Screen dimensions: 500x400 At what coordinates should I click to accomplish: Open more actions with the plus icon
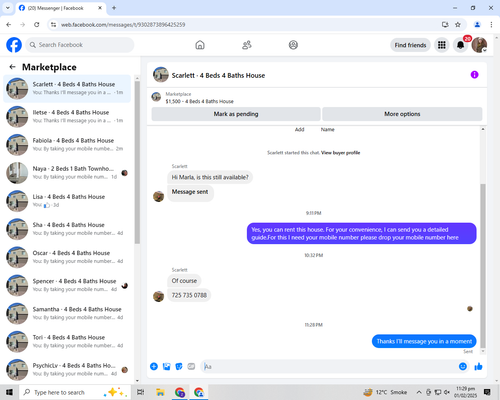pos(154,367)
